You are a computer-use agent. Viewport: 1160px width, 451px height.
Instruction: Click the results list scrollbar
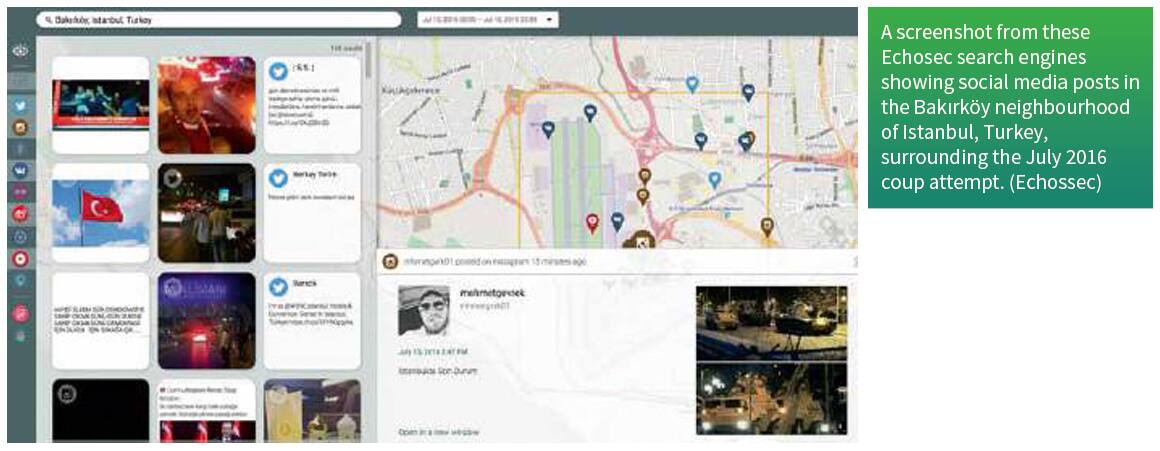tap(368, 63)
